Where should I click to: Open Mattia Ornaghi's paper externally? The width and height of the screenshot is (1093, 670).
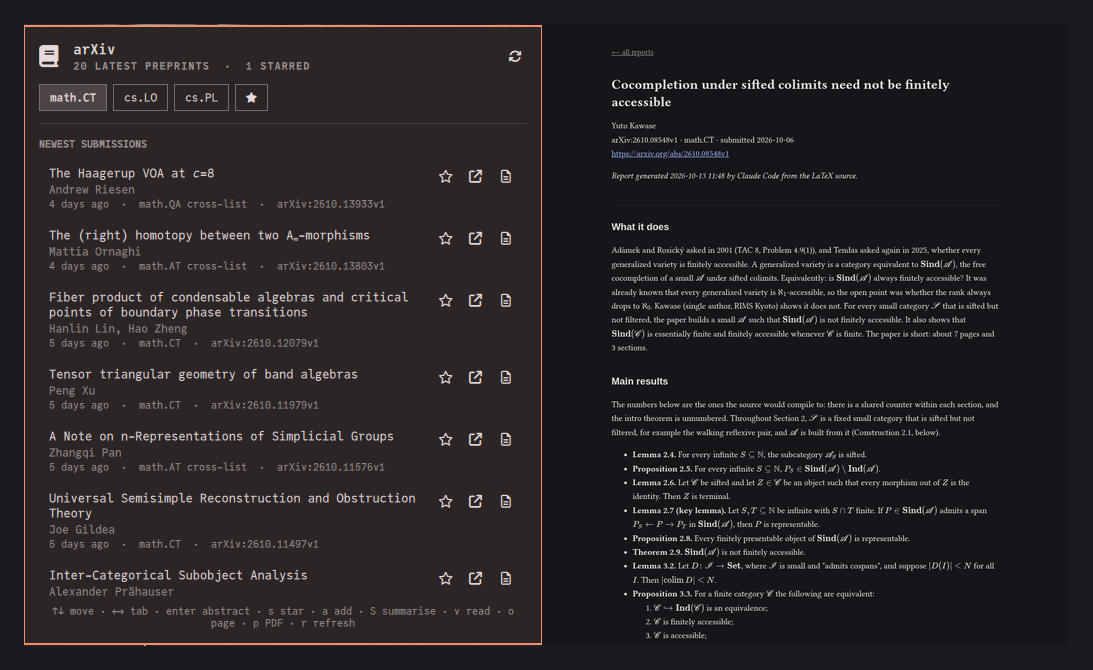(475, 238)
